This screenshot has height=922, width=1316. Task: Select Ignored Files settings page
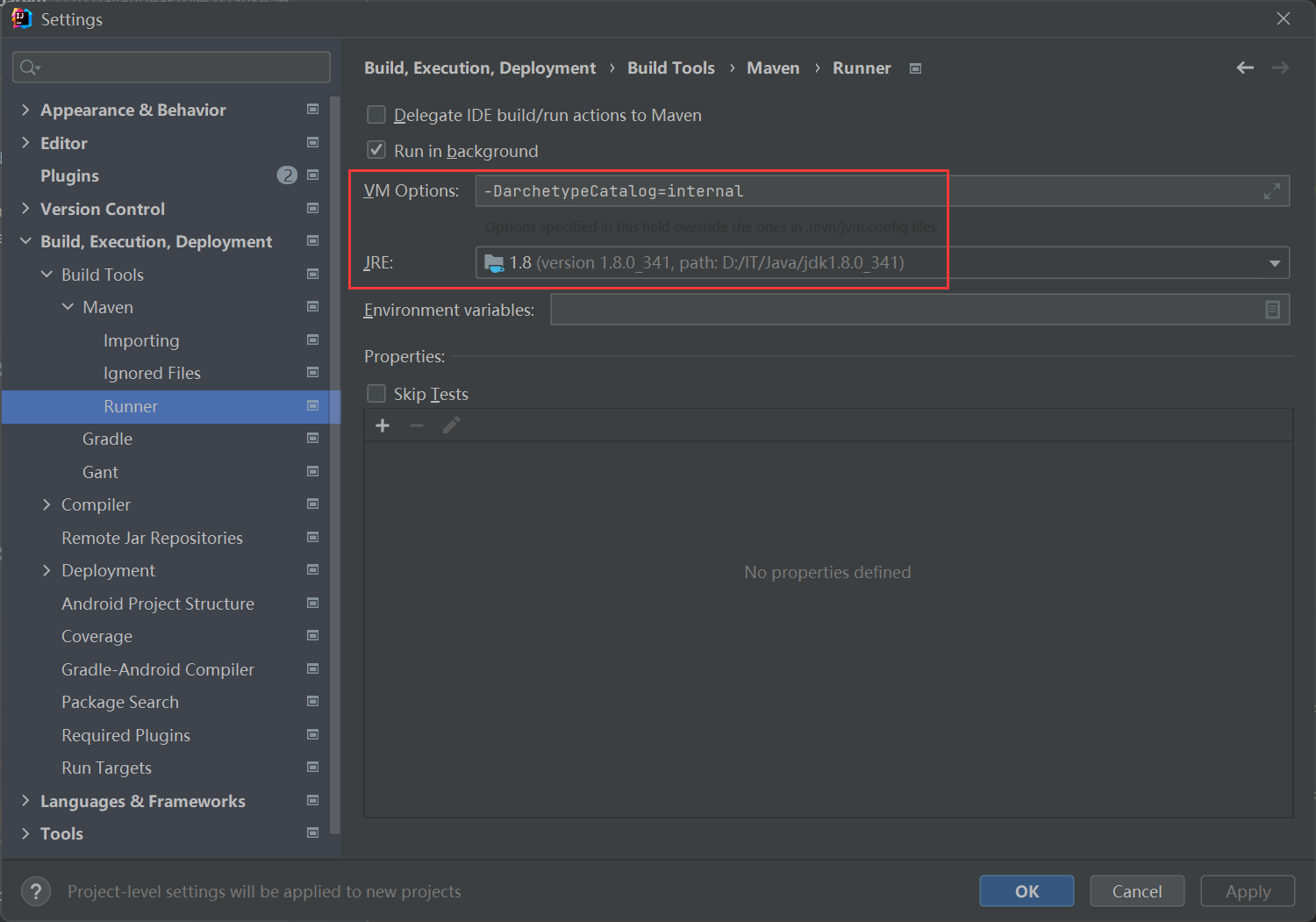[152, 373]
